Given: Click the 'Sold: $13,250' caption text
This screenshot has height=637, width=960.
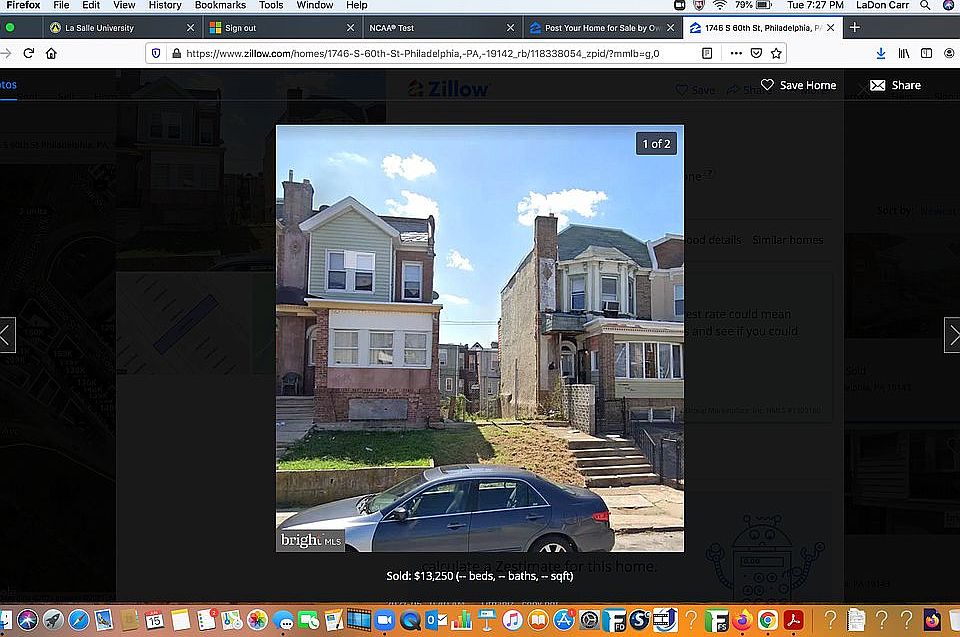Looking at the screenshot, I should point(480,576).
